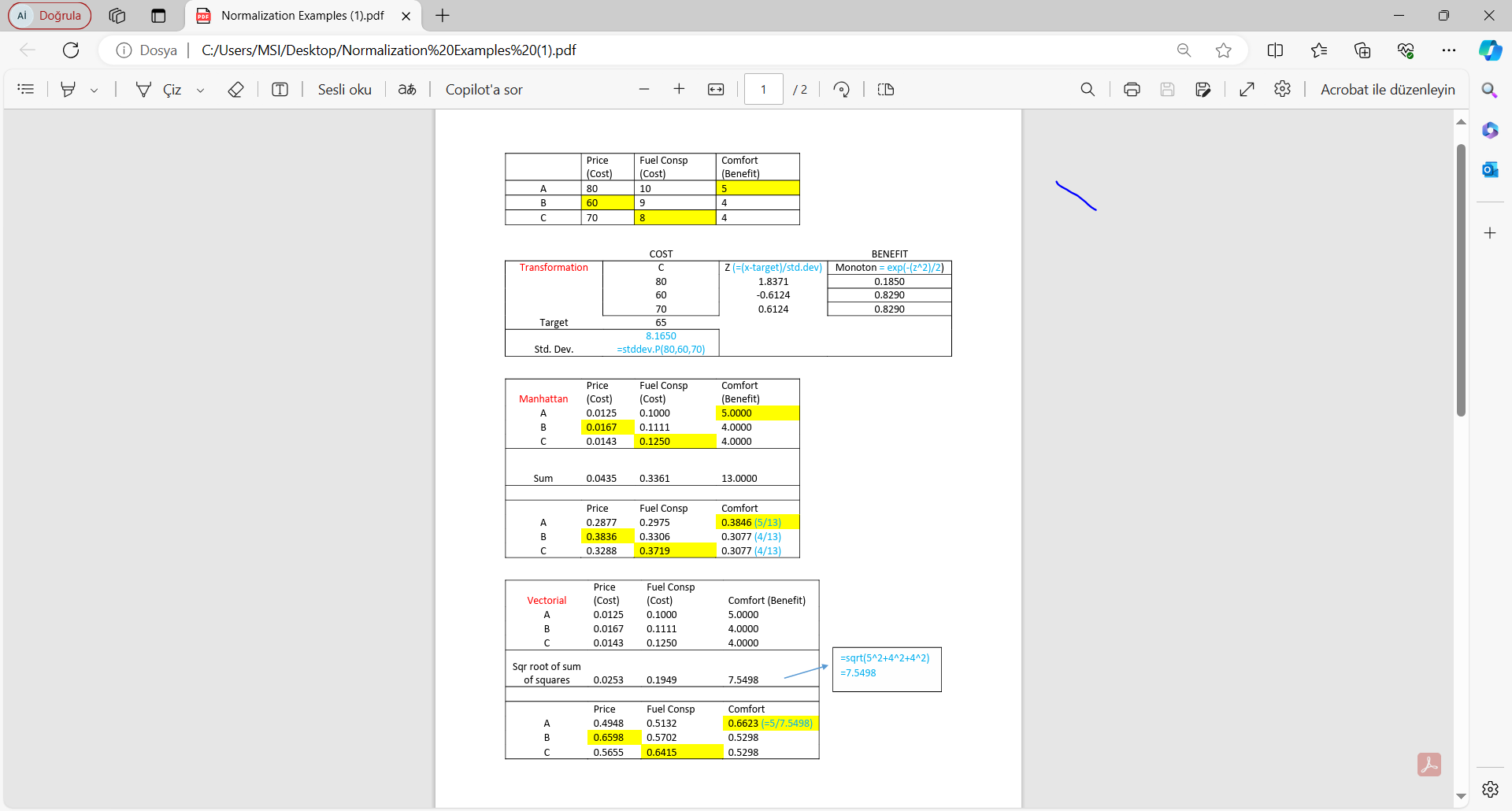The width and height of the screenshot is (1512, 811).
Task: Select the highlighter tool
Action: click(x=69, y=90)
